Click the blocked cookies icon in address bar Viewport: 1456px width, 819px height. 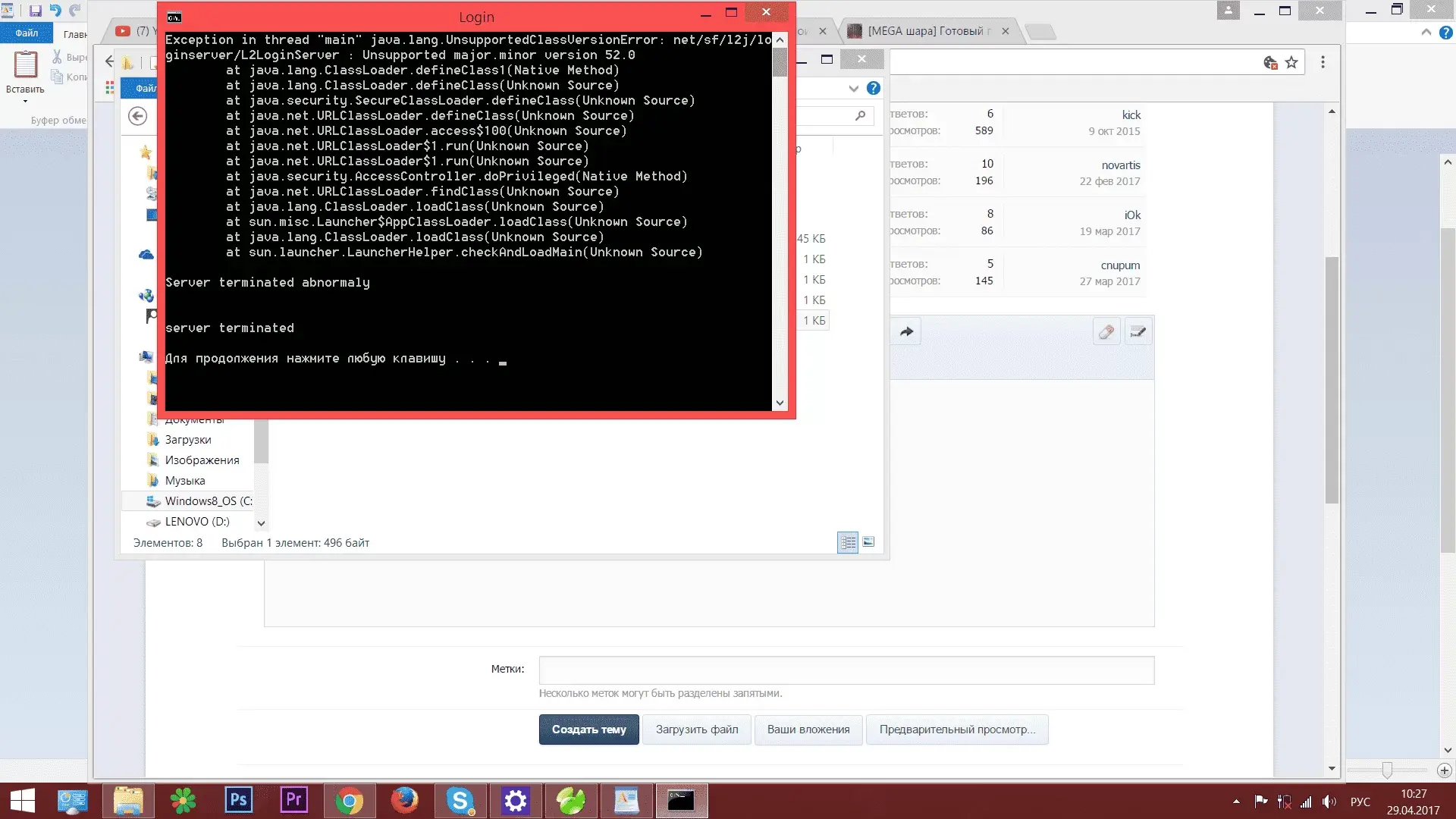pos(1271,62)
